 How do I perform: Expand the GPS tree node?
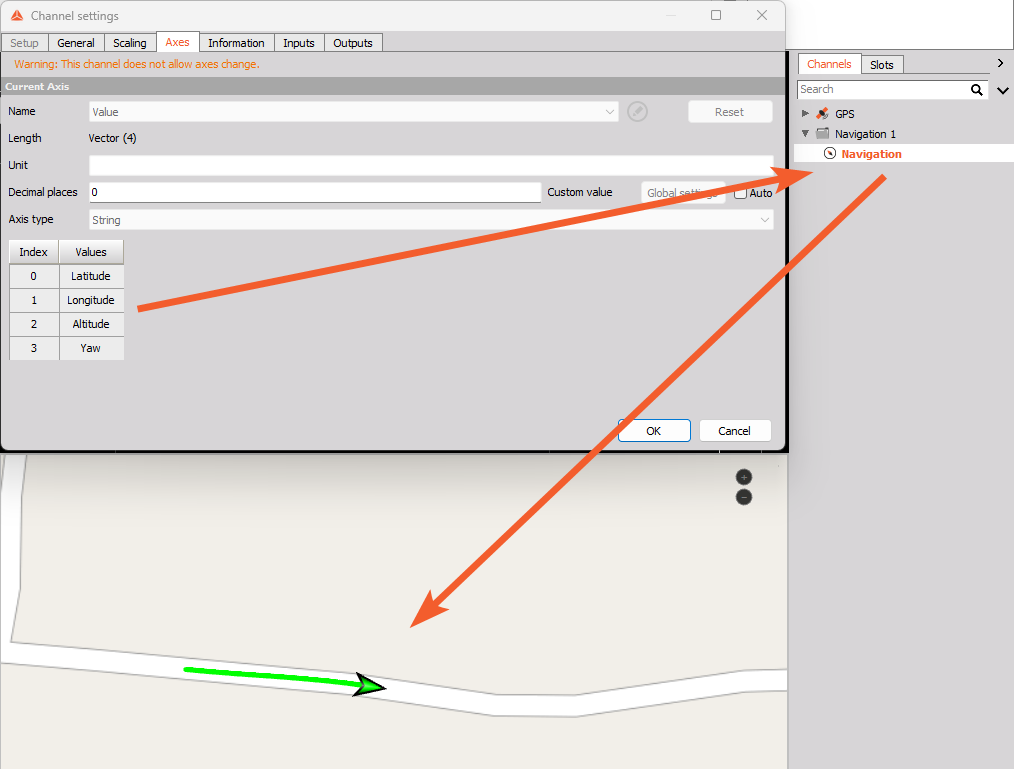click(x=805, y=114)
